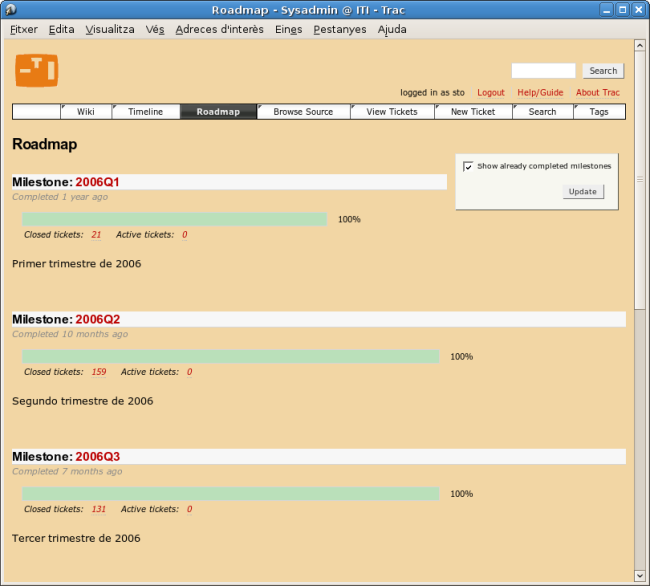The image size is (650, 586).
Task: Click the scrollbar down arrow
Action: point(640,577)
